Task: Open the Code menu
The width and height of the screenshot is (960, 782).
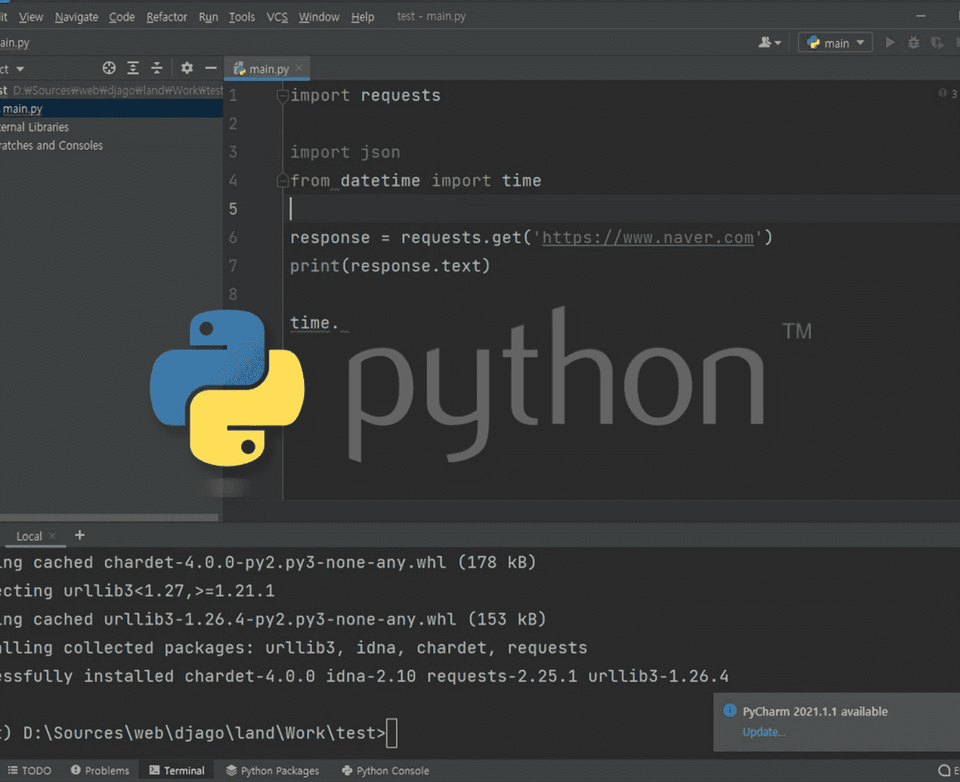Action: [122, 17]
